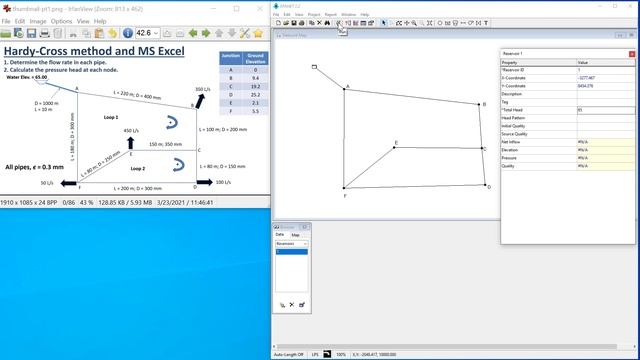Click the Total Head value field
The height and width of the screenshot is (360, 640).
tap(606, 110)
